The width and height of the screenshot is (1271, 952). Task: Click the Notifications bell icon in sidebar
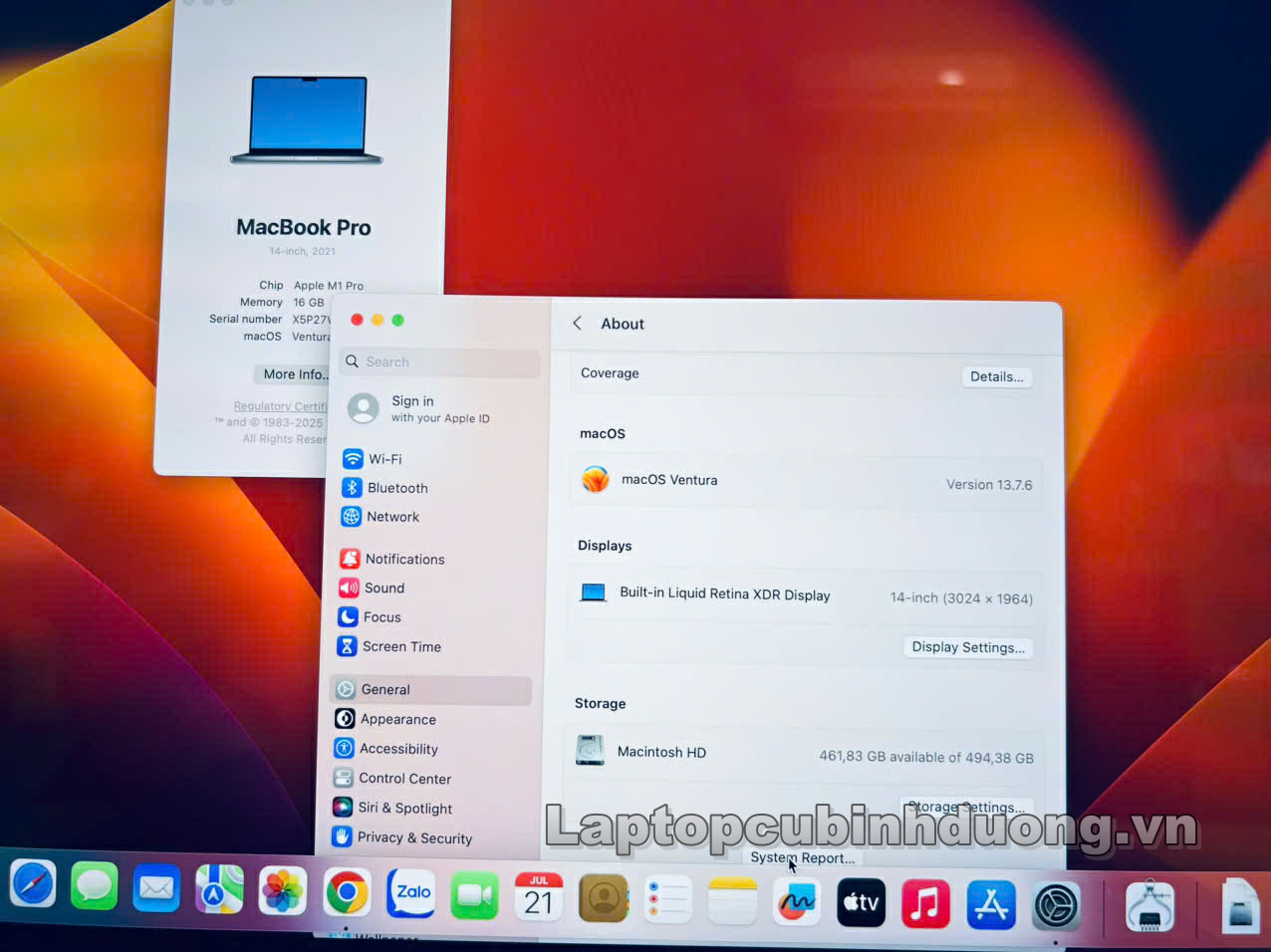(350, 559)
